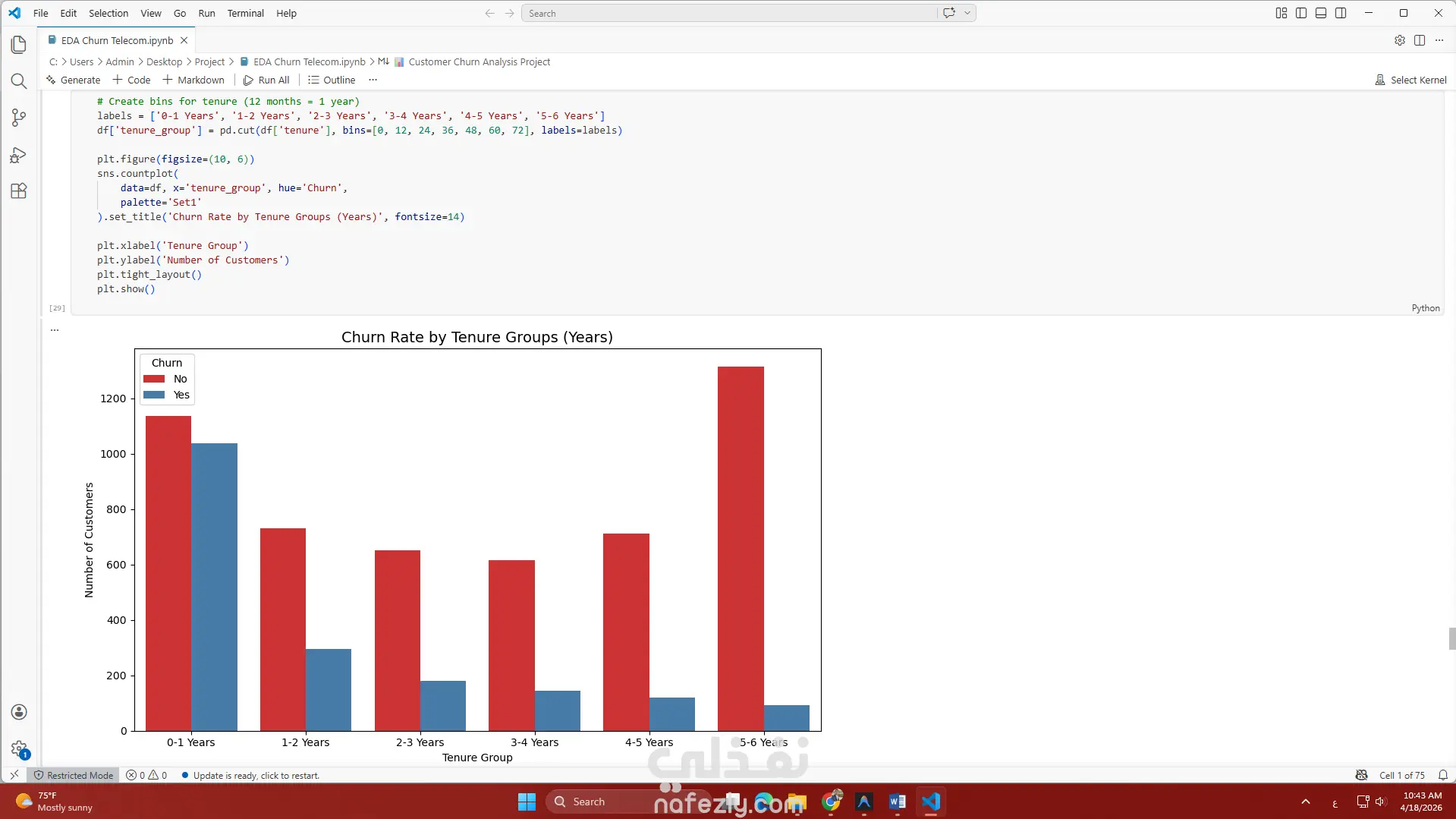Image resolution: width=1456 pixels, height=819 pixels.
Task: Expand the chat dropdown chevron
Action: (x=967, y=13)
